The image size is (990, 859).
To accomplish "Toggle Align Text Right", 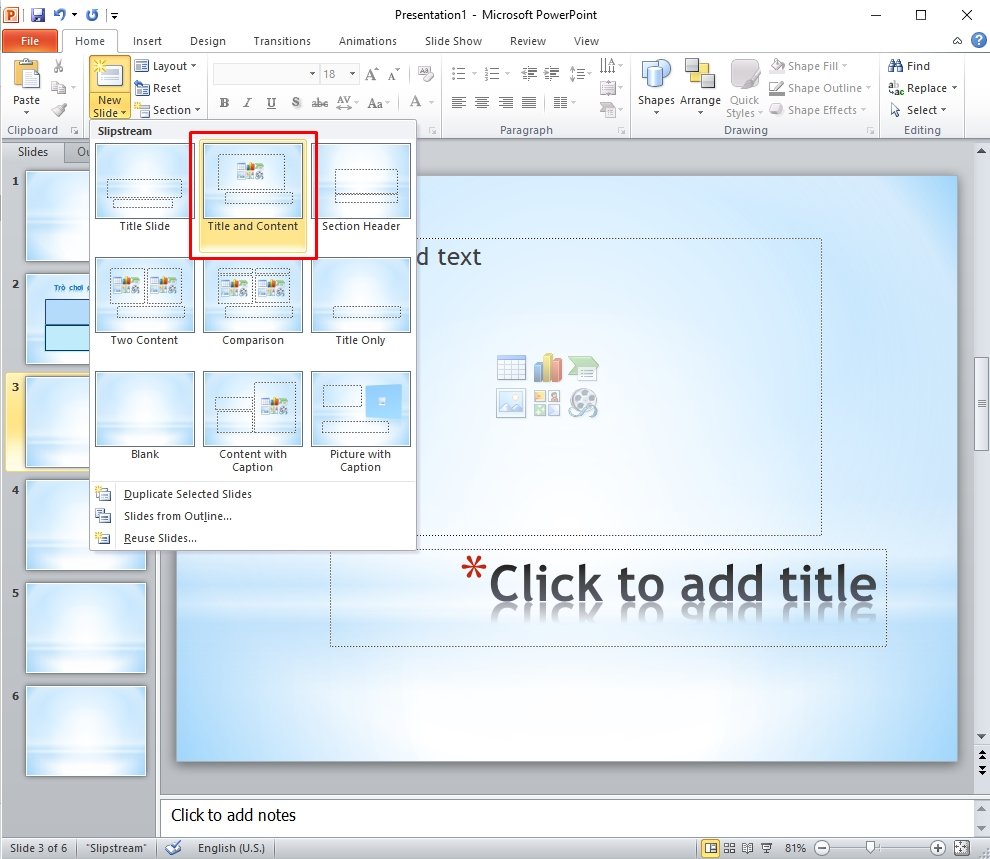I will tap(506, 102).
